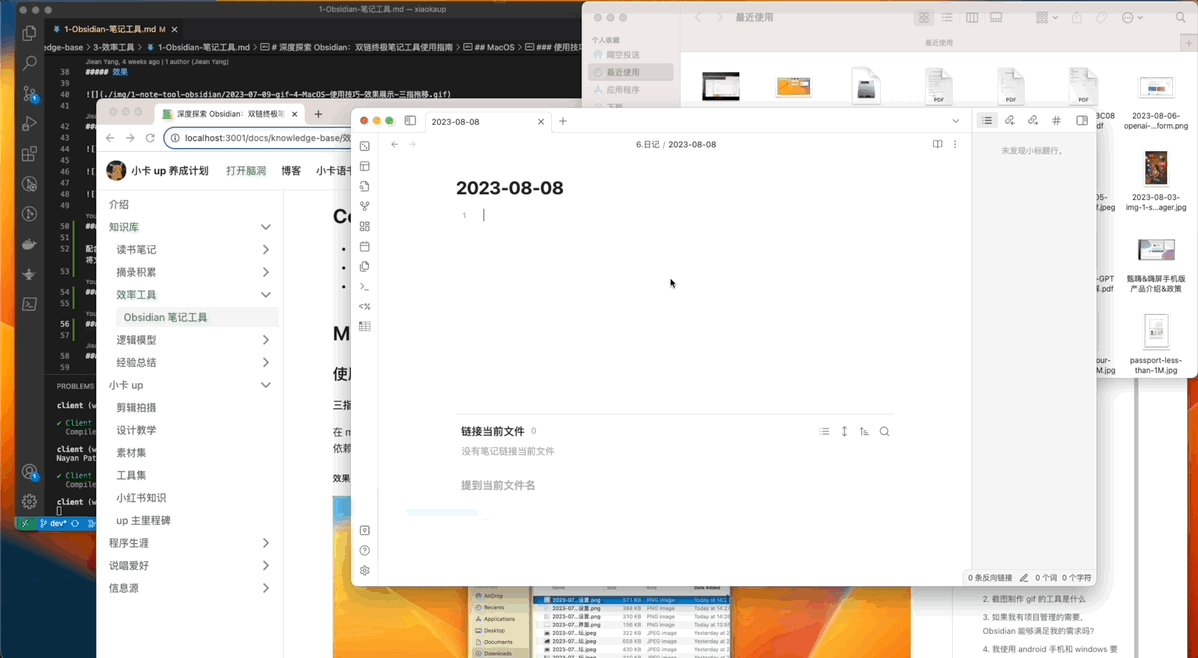
Task: Collapse the 知识库 sidebar category chevron
Action: click(x=266, y=227)
